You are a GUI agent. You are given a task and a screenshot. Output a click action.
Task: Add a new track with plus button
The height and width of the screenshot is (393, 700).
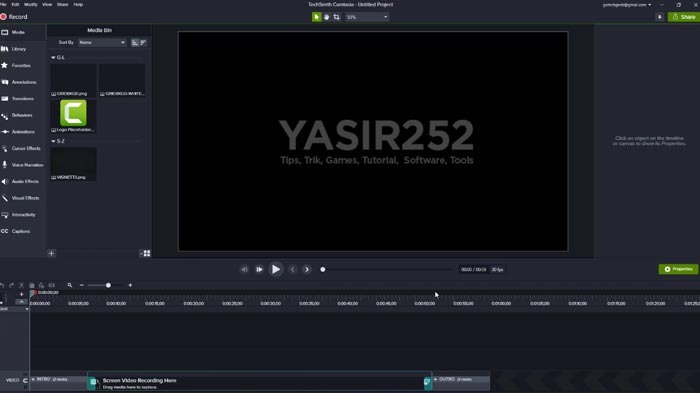coord(21,294)
